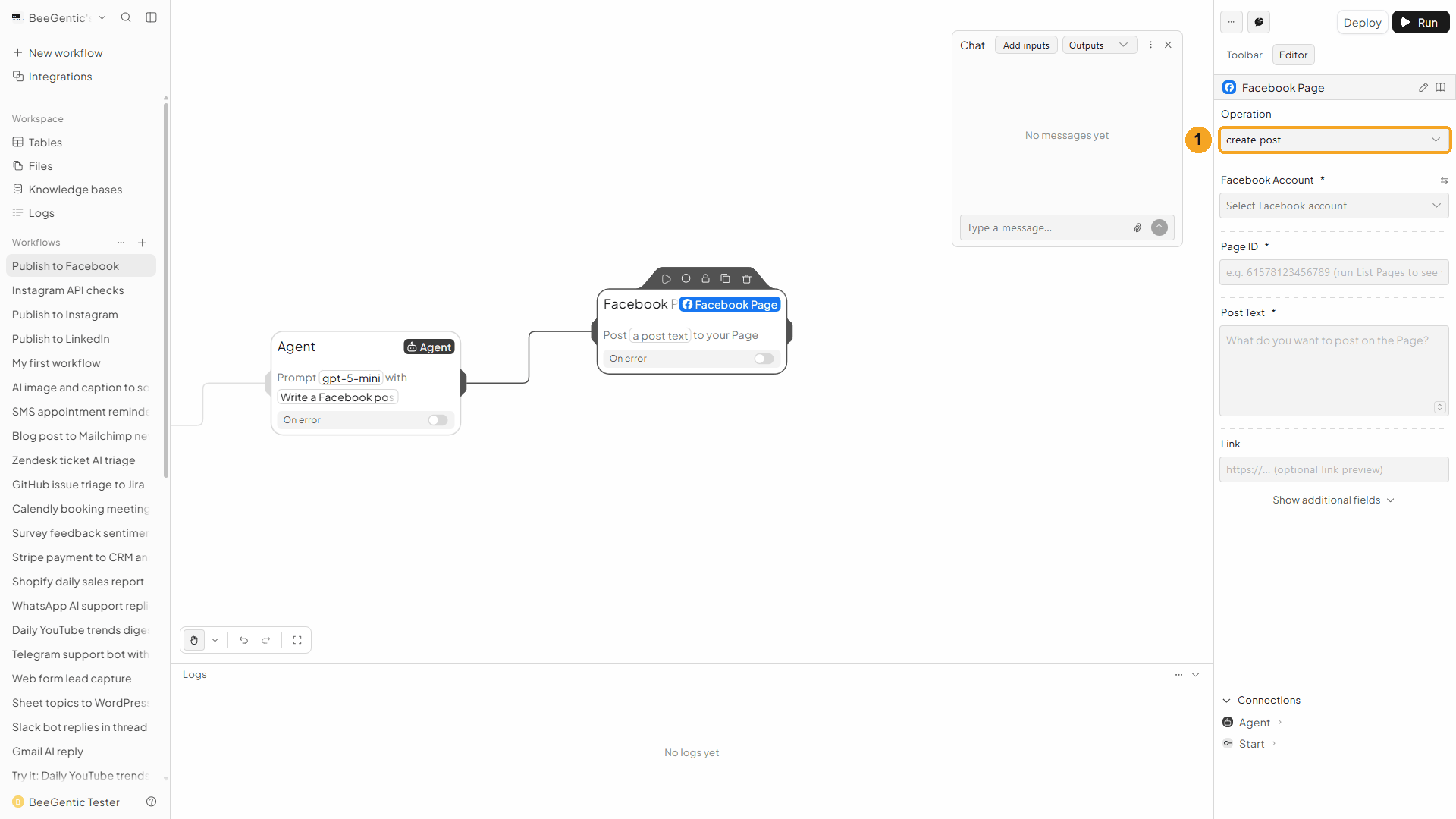Toggle On error switch in Agent node
The width and height of the screenshot is (1456, 819).
pyautogui.click(x=438, y=420)
